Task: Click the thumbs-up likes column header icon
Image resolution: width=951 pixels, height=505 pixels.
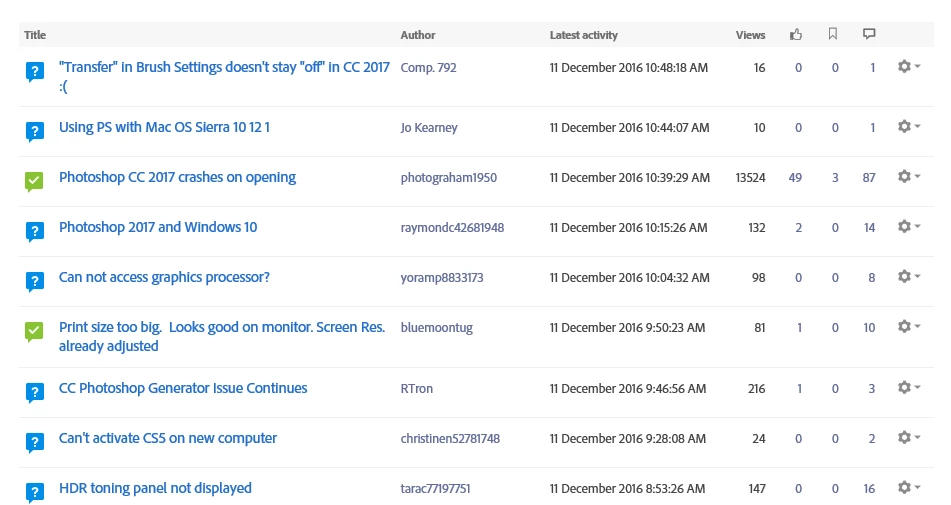Action: click(x=796, y=35)
